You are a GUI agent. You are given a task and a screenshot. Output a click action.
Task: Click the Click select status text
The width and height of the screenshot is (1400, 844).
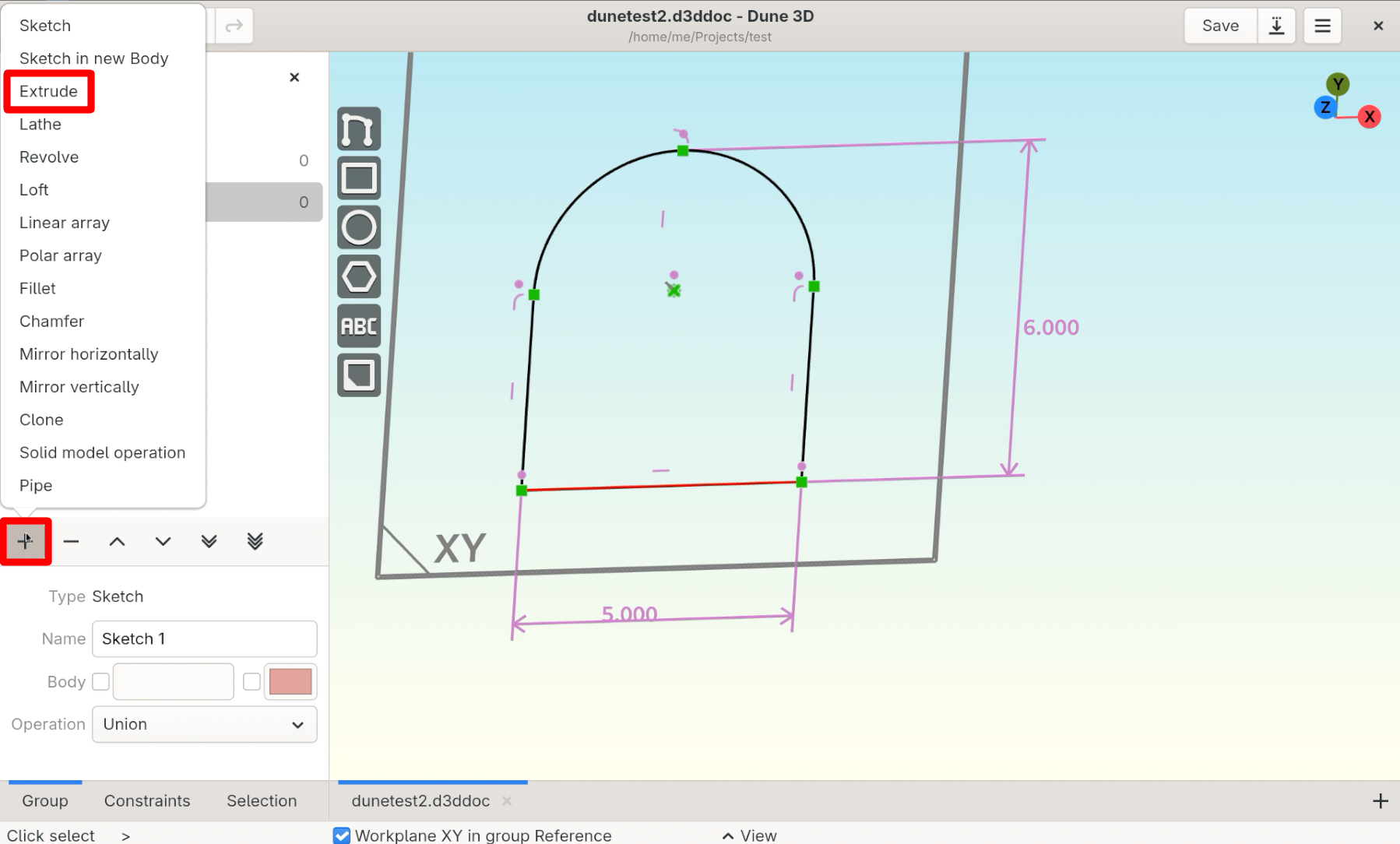51,835
